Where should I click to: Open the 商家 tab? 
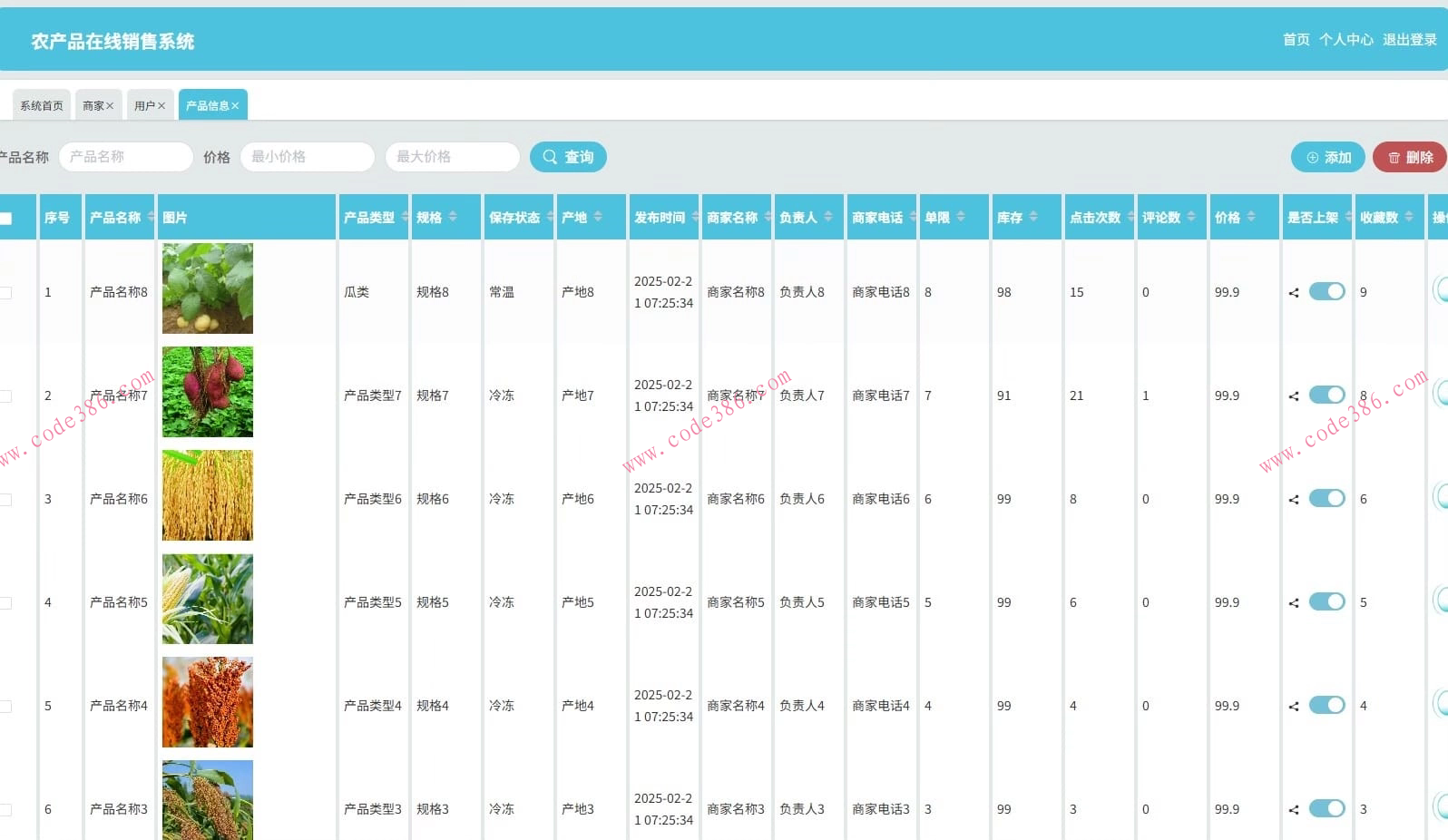coord(93,105)
